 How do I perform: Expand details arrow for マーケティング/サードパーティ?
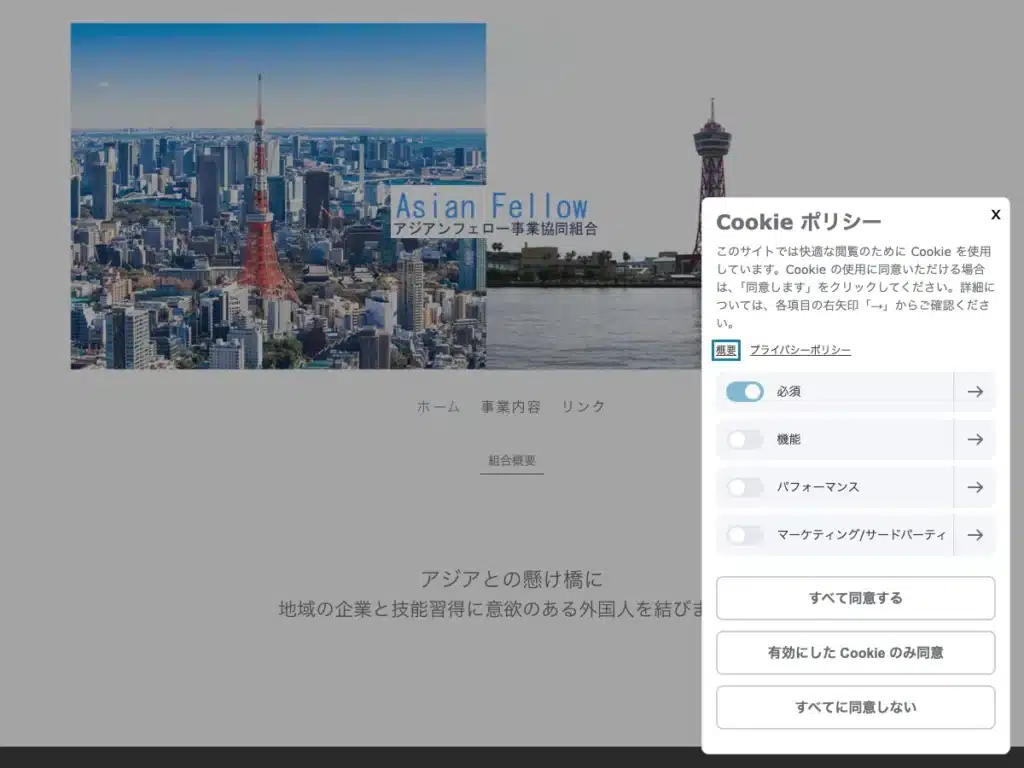coord(975,535)
